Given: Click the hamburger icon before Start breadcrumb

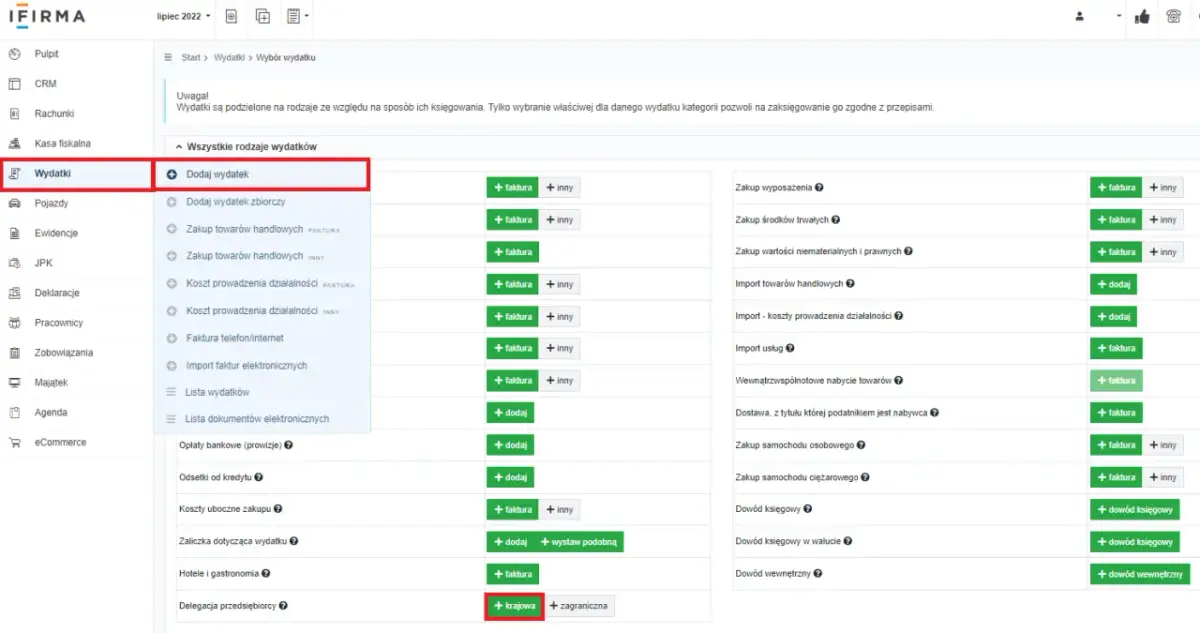Looking at the screenshot, I should pos(168,58).
